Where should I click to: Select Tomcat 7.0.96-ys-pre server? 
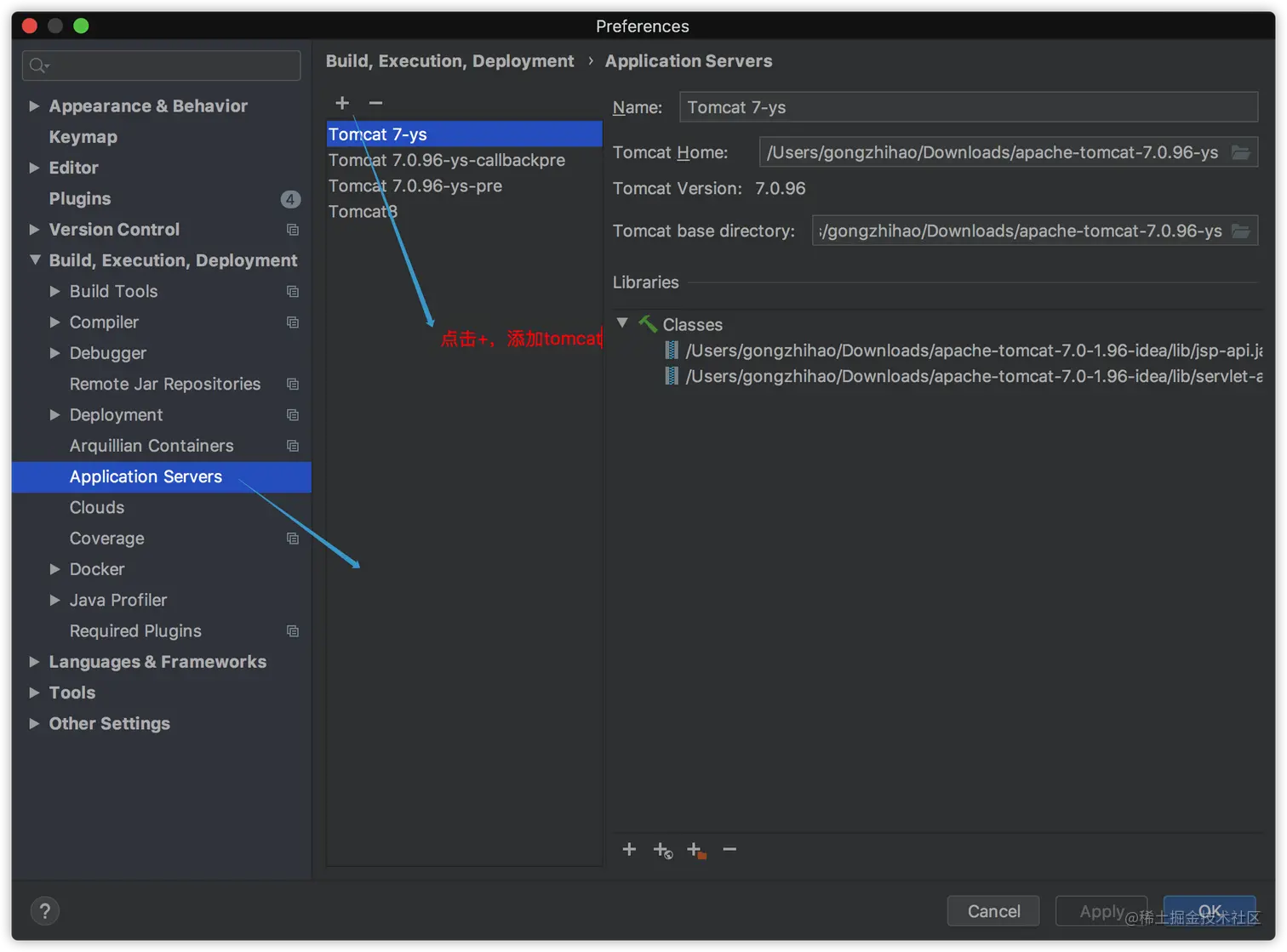(464, 185)
